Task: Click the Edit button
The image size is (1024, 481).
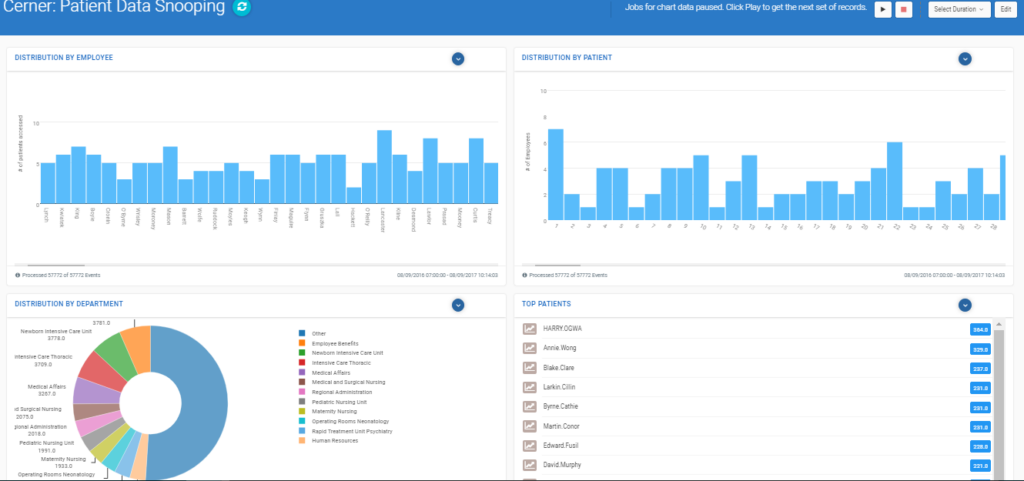Action: (1004, 9)
